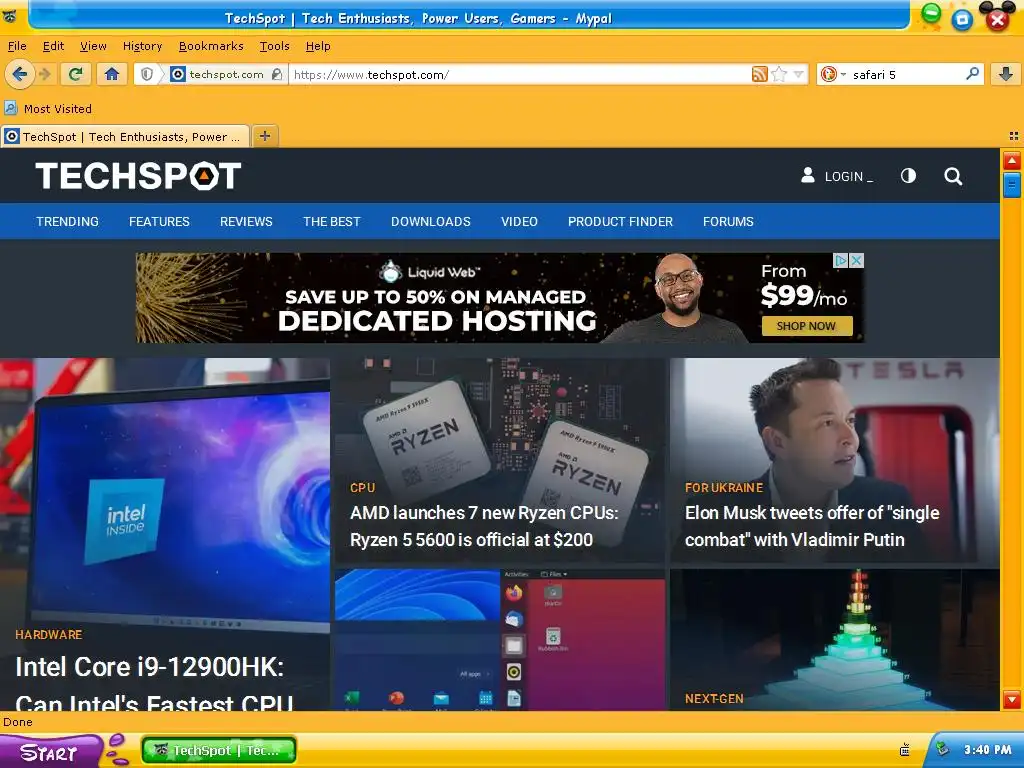Click the URL address field
The image size is (1024, 768).
click(x=519, y=74)
